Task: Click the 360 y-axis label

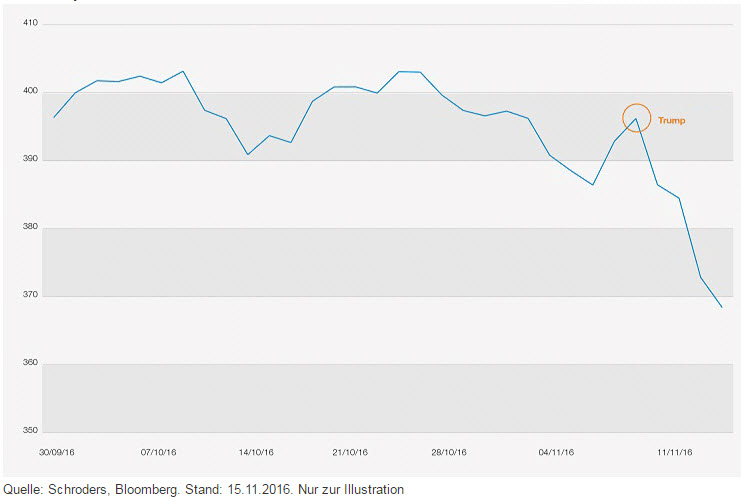Action: [x=29, y=363]
